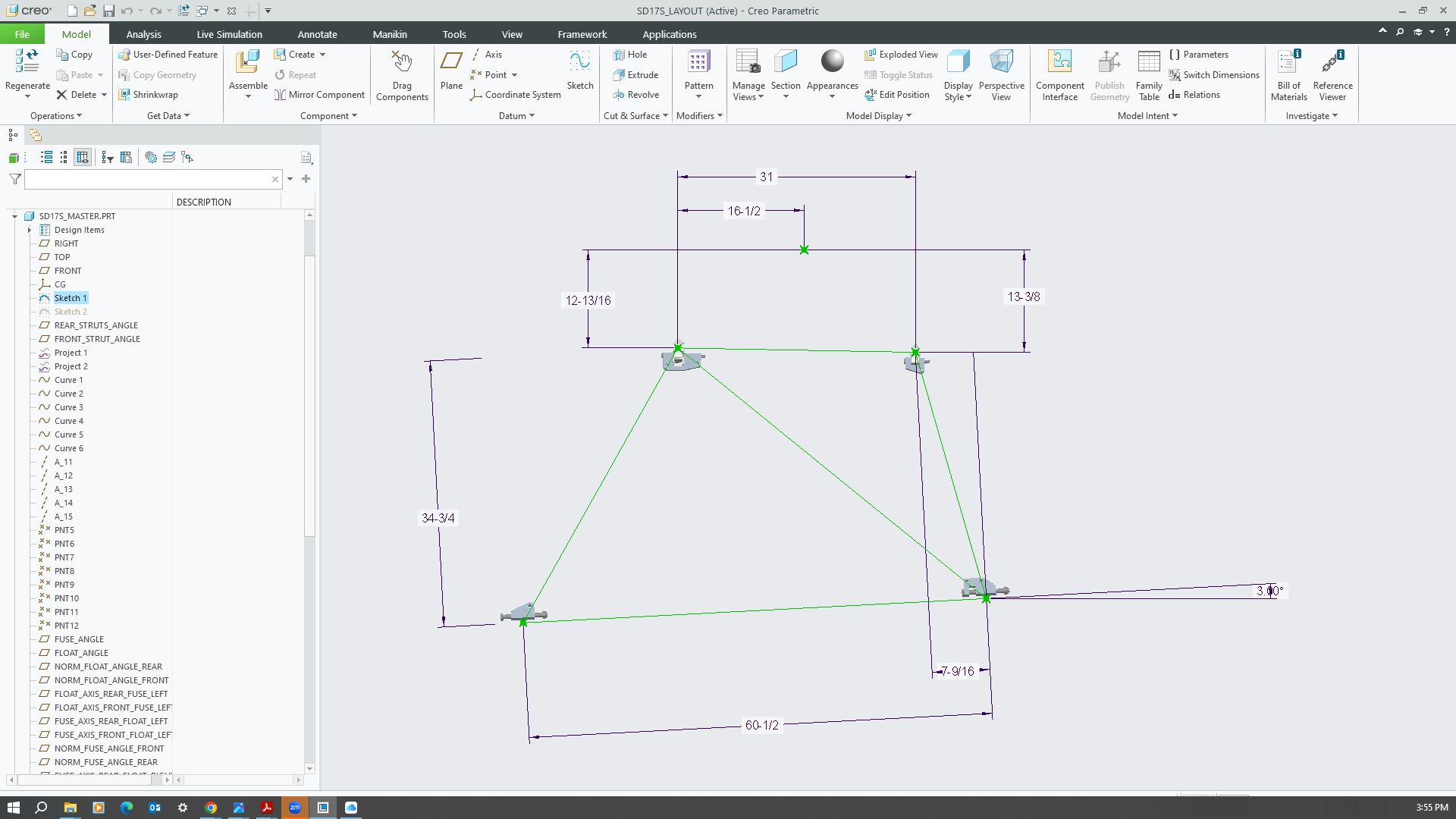Open the Operations group dropdown

point(56,116)
